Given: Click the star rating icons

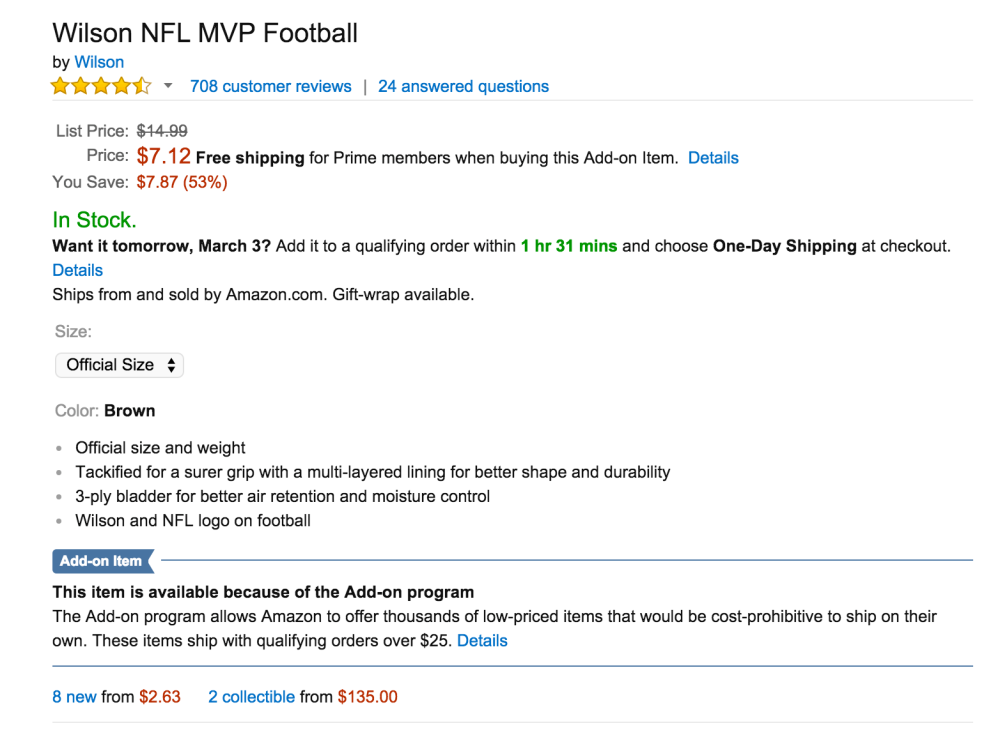Looking at the screenshot, I should coord(101,86).
